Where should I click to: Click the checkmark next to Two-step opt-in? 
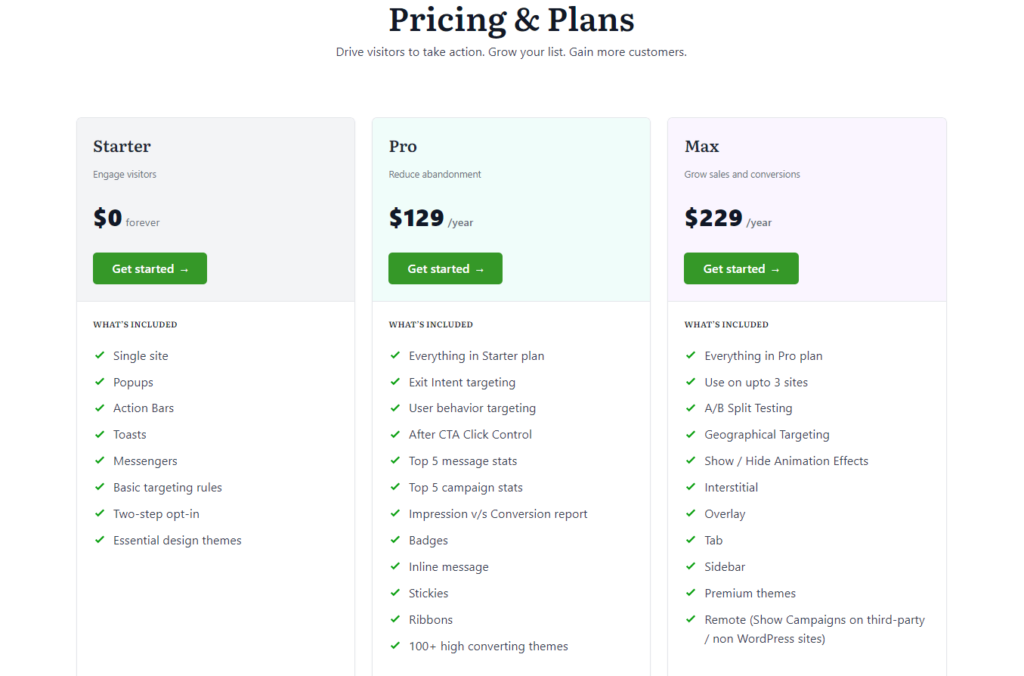(99, 513)
